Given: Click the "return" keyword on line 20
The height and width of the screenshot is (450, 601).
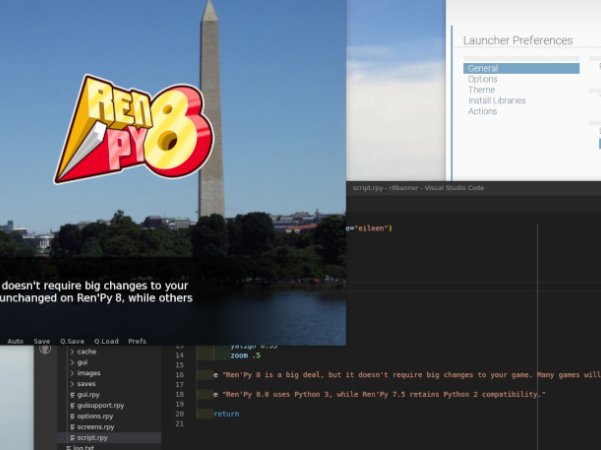Looking at the screenshot, I should (226, 414).
